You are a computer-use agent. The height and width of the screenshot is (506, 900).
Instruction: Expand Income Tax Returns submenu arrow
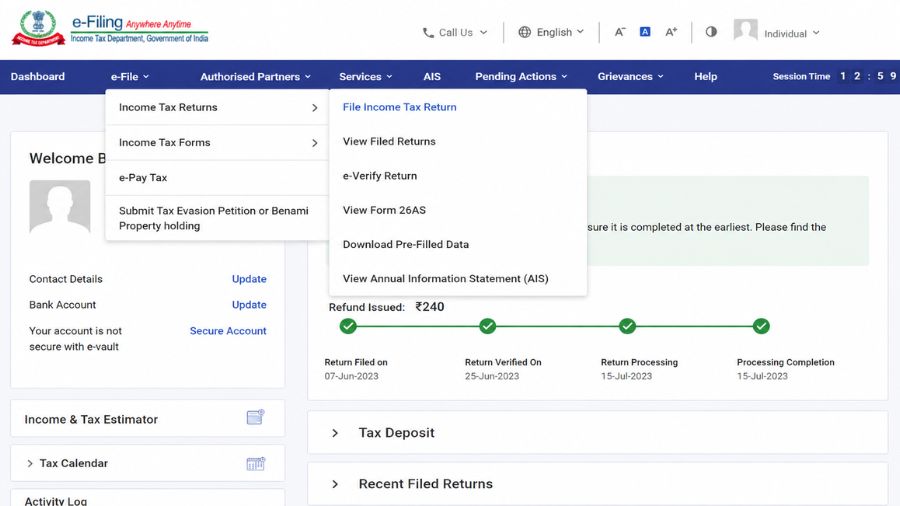[315, 107]
